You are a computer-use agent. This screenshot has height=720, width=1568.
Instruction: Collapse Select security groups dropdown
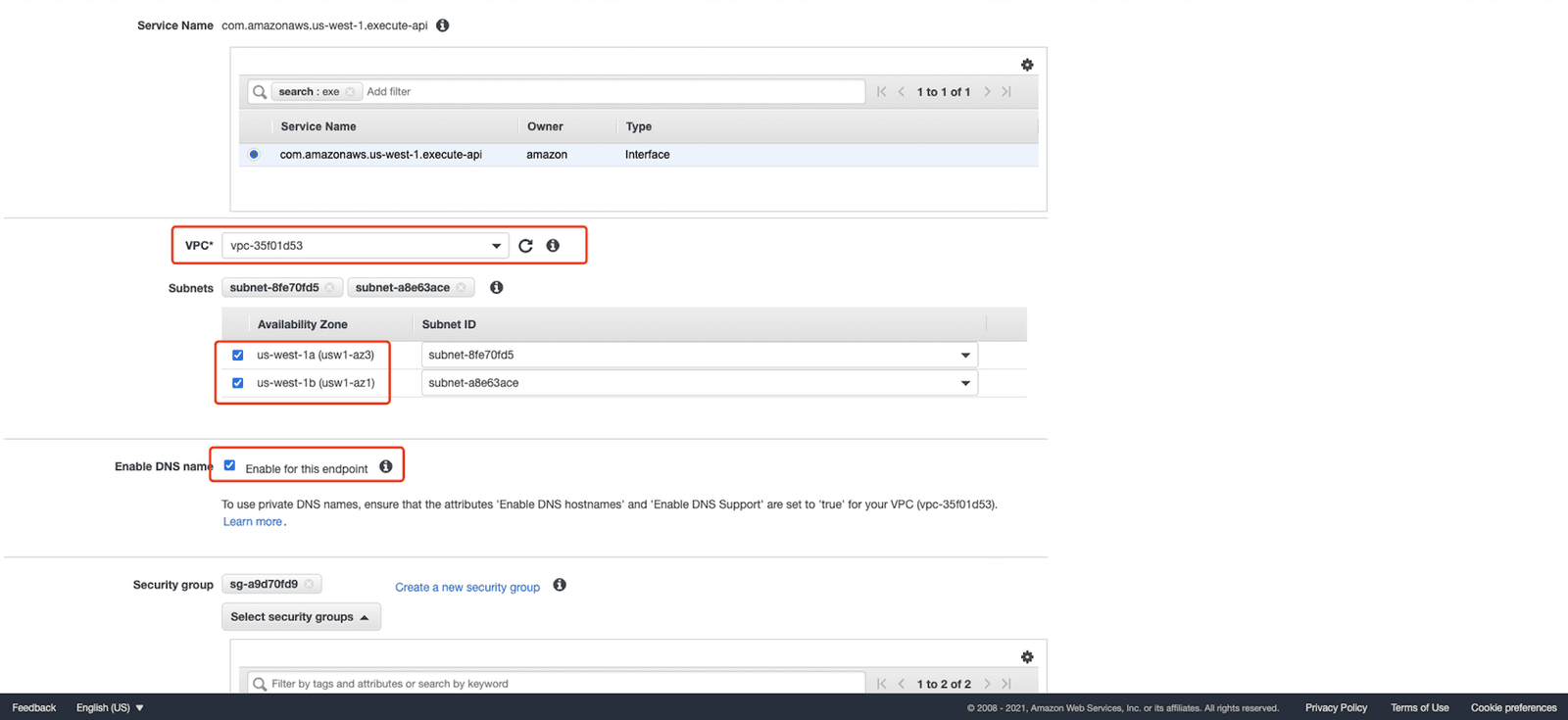301,617
